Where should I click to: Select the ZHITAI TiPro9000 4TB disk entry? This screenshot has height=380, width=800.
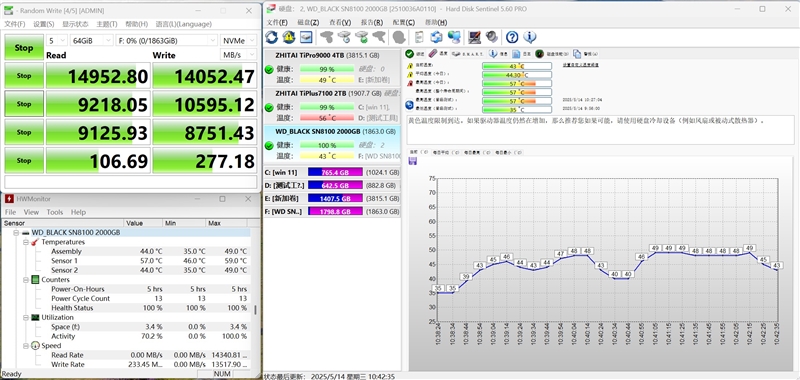(x=332, y=68)
